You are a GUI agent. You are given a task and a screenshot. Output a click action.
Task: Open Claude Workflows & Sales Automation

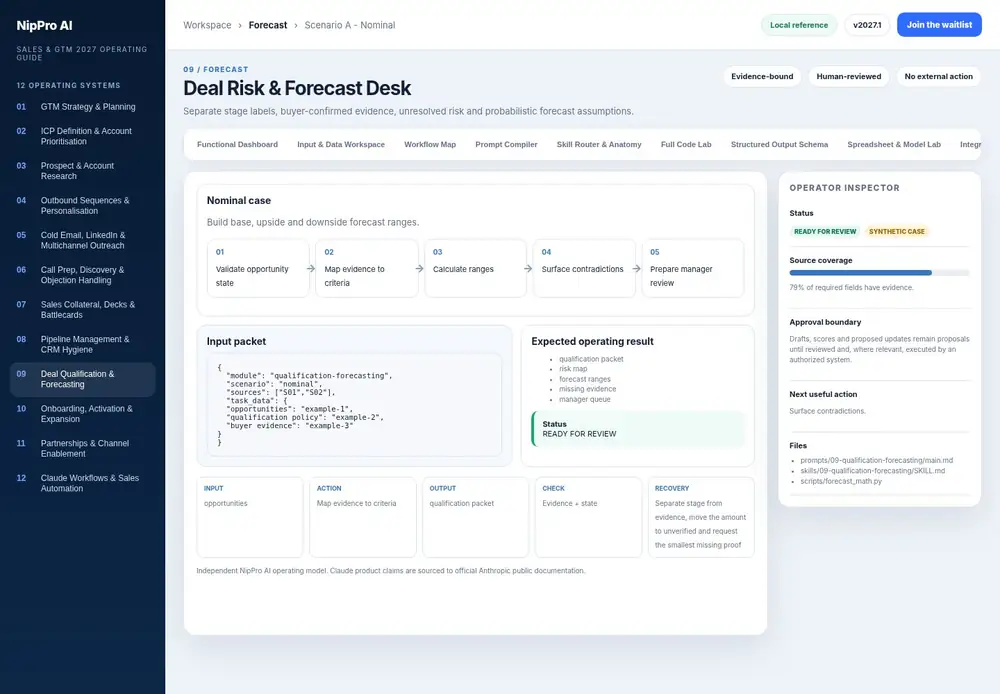point(82,483)
